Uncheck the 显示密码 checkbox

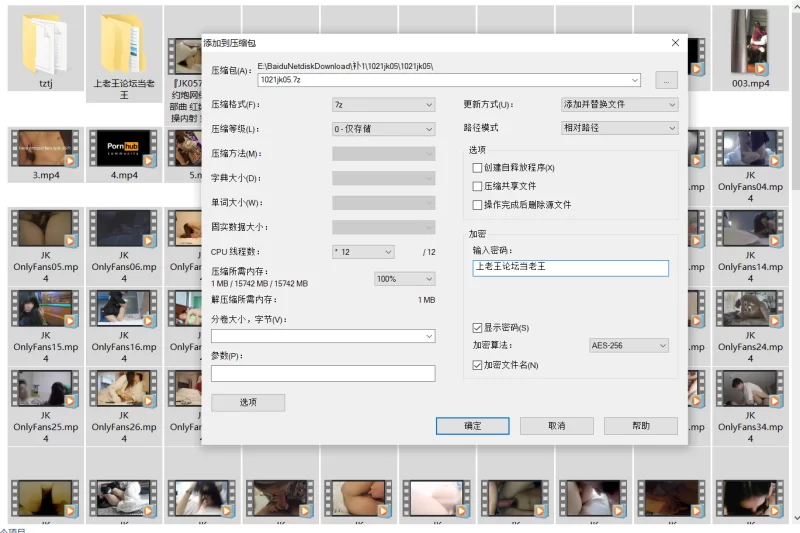477,328
